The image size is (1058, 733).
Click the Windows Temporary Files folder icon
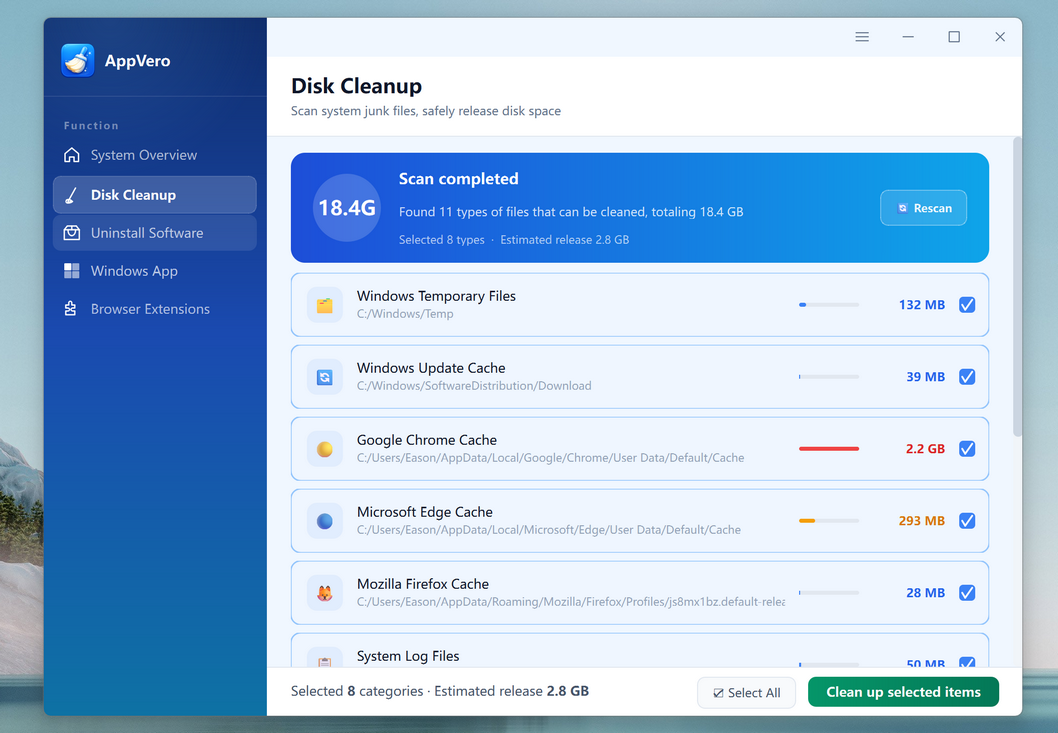(x=325, y=305)
